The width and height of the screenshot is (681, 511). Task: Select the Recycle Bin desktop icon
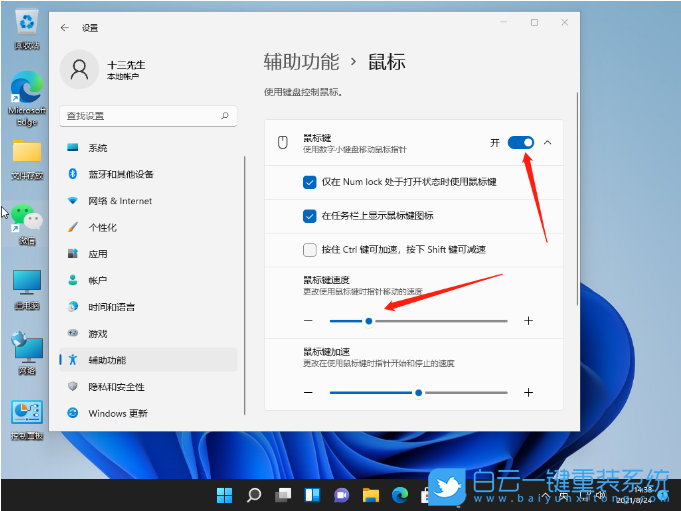pyautogui.click(x=27, y=30)
